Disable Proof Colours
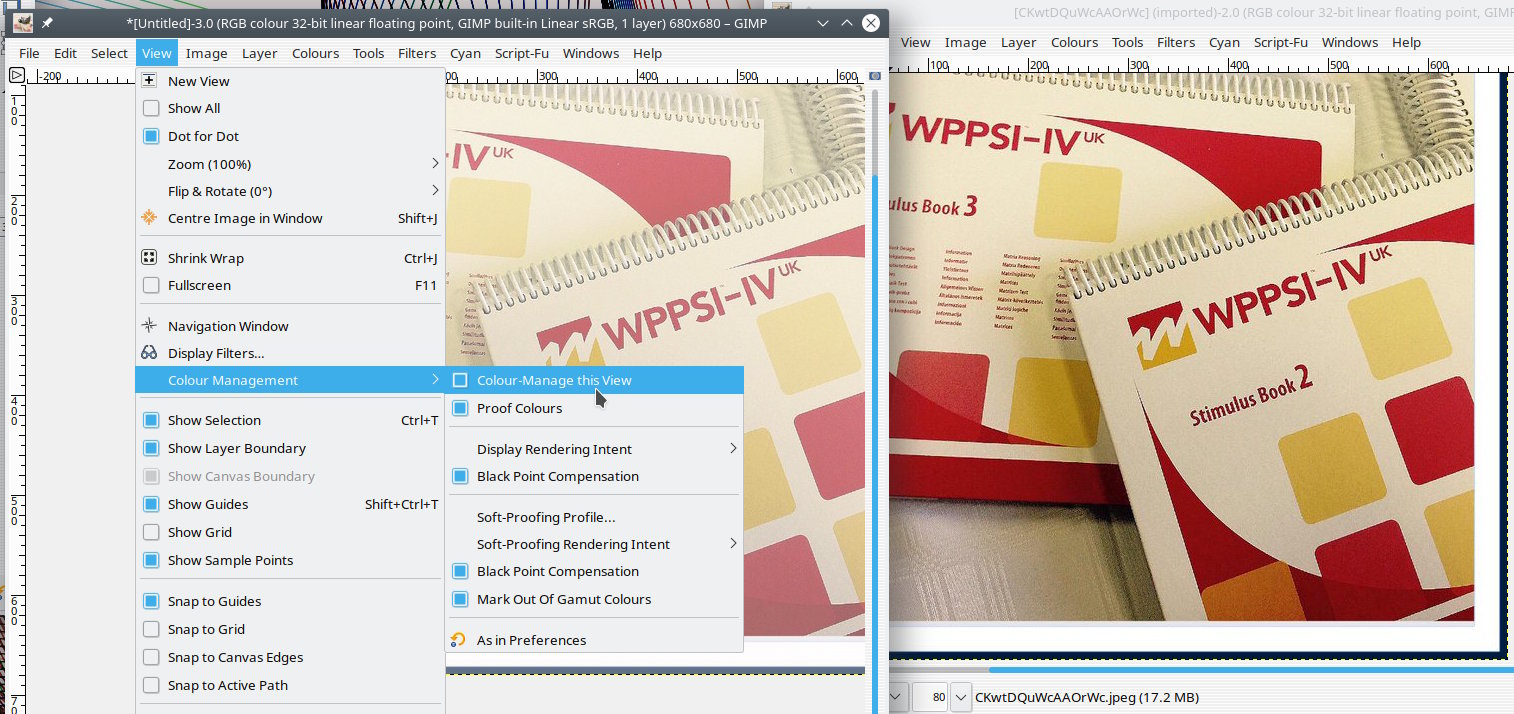This screenshot has height=714, width=1514. [x=460, y=408]
